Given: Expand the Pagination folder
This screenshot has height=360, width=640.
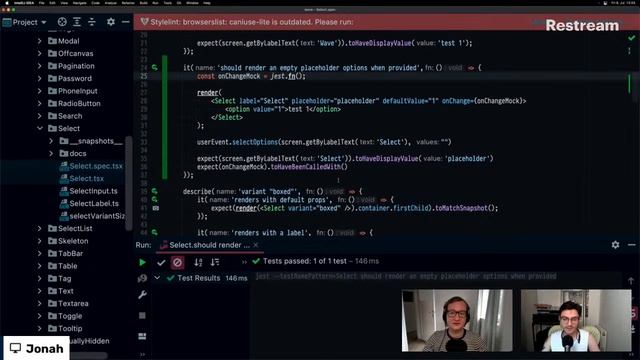Looking at the screenshot, I should click(40, 66).
